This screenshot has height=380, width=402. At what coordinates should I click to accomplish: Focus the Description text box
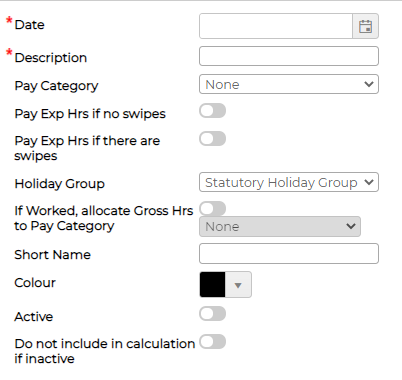point(289,56)
